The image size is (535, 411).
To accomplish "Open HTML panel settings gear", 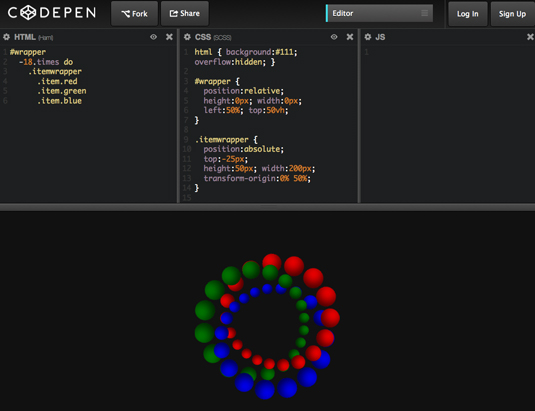I will (6, 37).
